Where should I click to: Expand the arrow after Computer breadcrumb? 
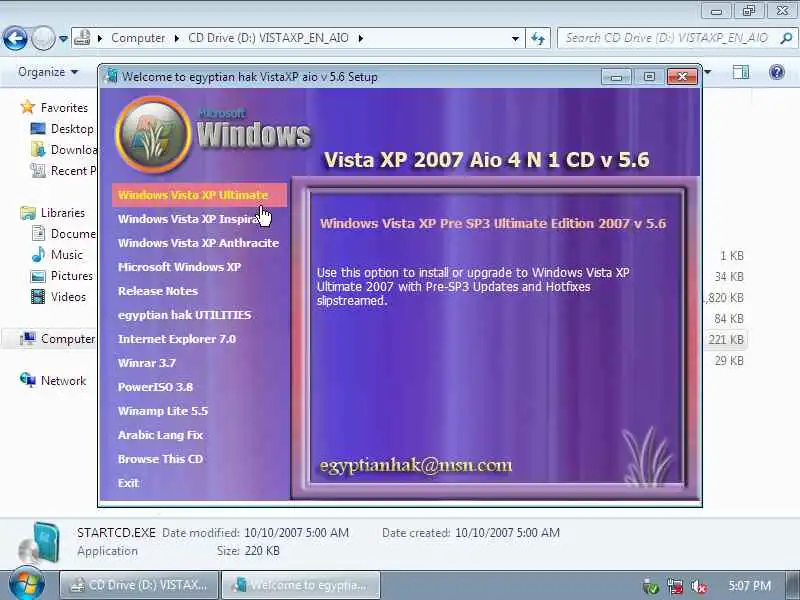(177, 38)
